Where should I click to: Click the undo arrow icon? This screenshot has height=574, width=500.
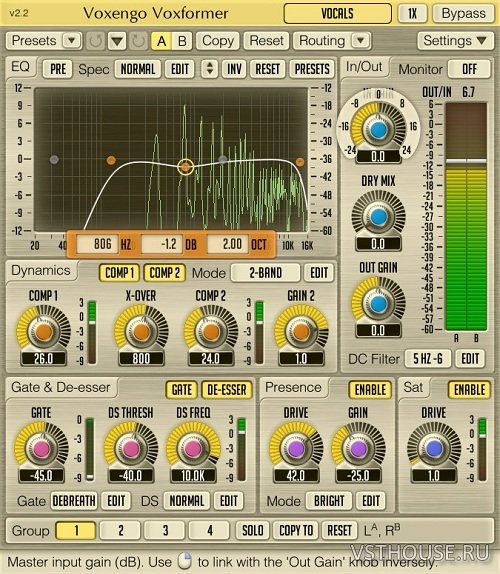pos(96,41)
